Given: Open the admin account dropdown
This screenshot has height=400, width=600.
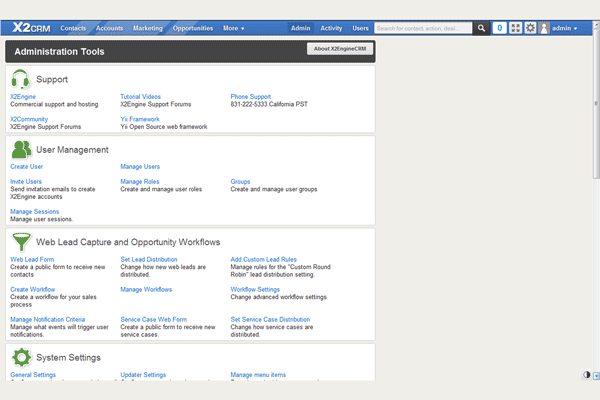Looking at the screenshot, I should pyautogui.click(x=565, y=28).
